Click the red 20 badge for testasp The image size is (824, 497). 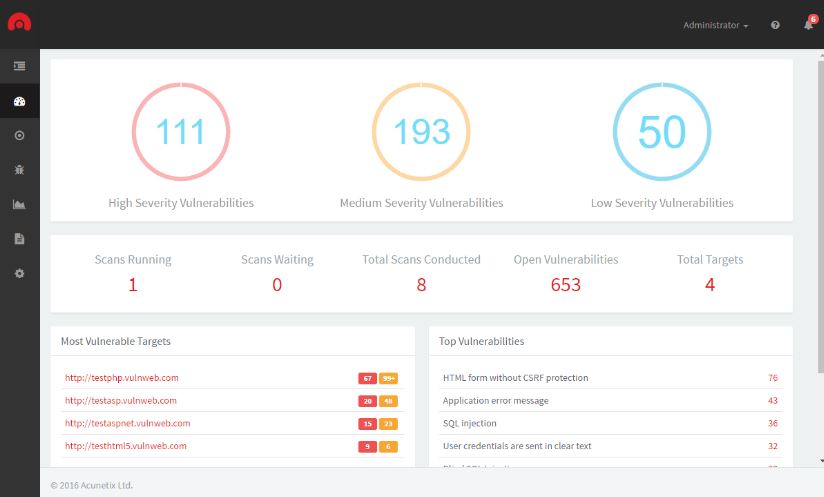click(x=367, y=401)
